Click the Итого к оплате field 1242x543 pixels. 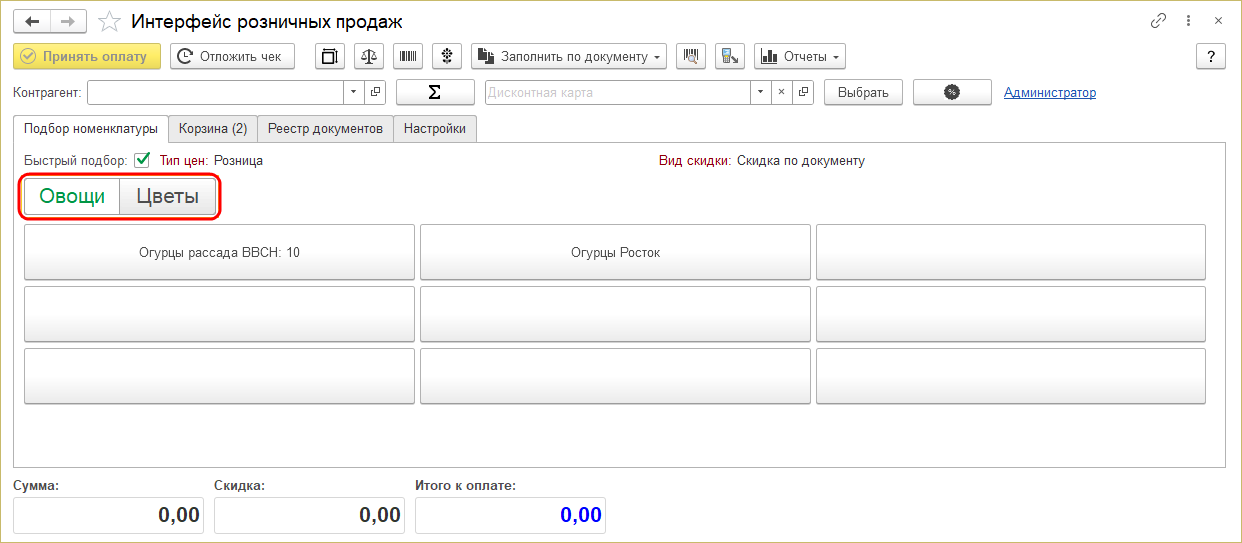(510, 515)
